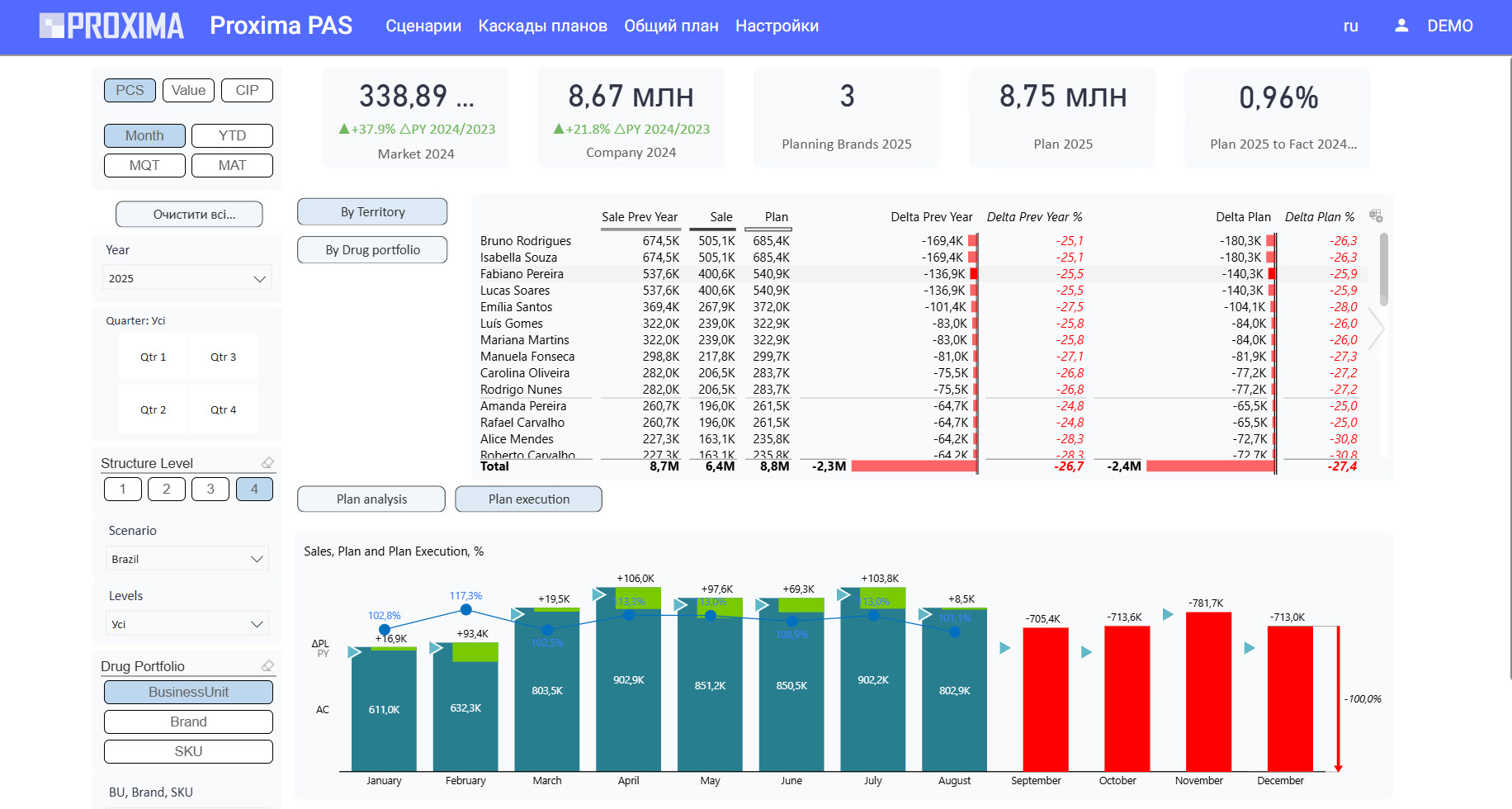Image resolution: width=1512 pixels, height=809 pixels.
Task: Go to Настройки in the top navigation
Action: click(777, 26)
